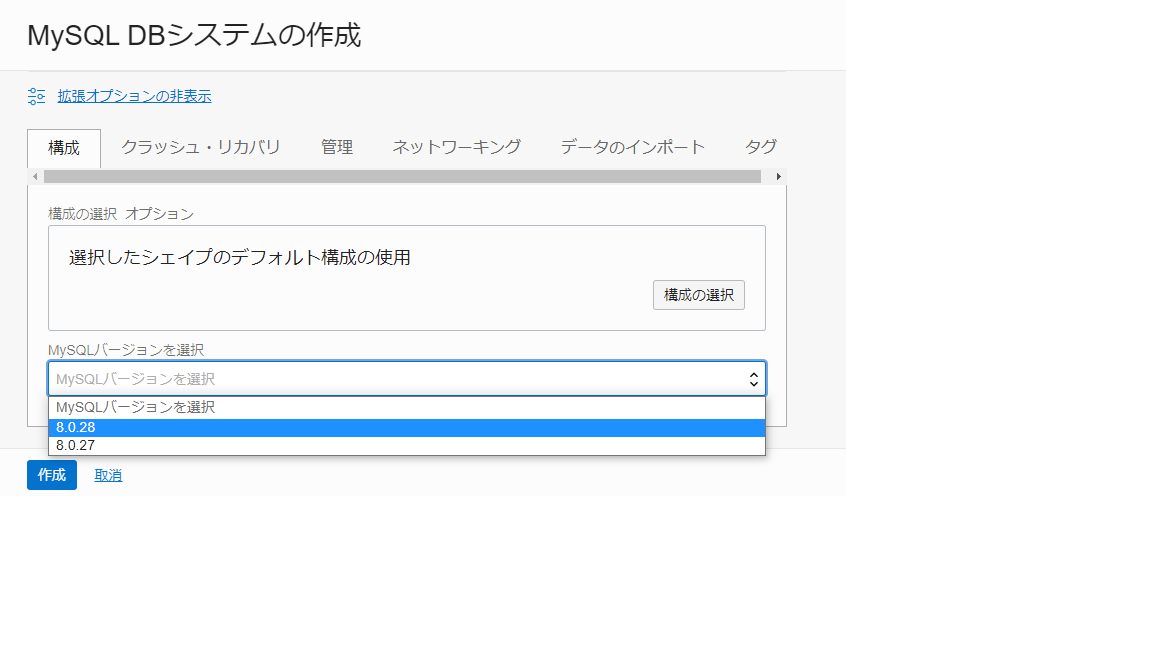Select version 8.0.28 from the list
Image resolution: width=1152 pixels, height=648 pixels.
point(407,428)
